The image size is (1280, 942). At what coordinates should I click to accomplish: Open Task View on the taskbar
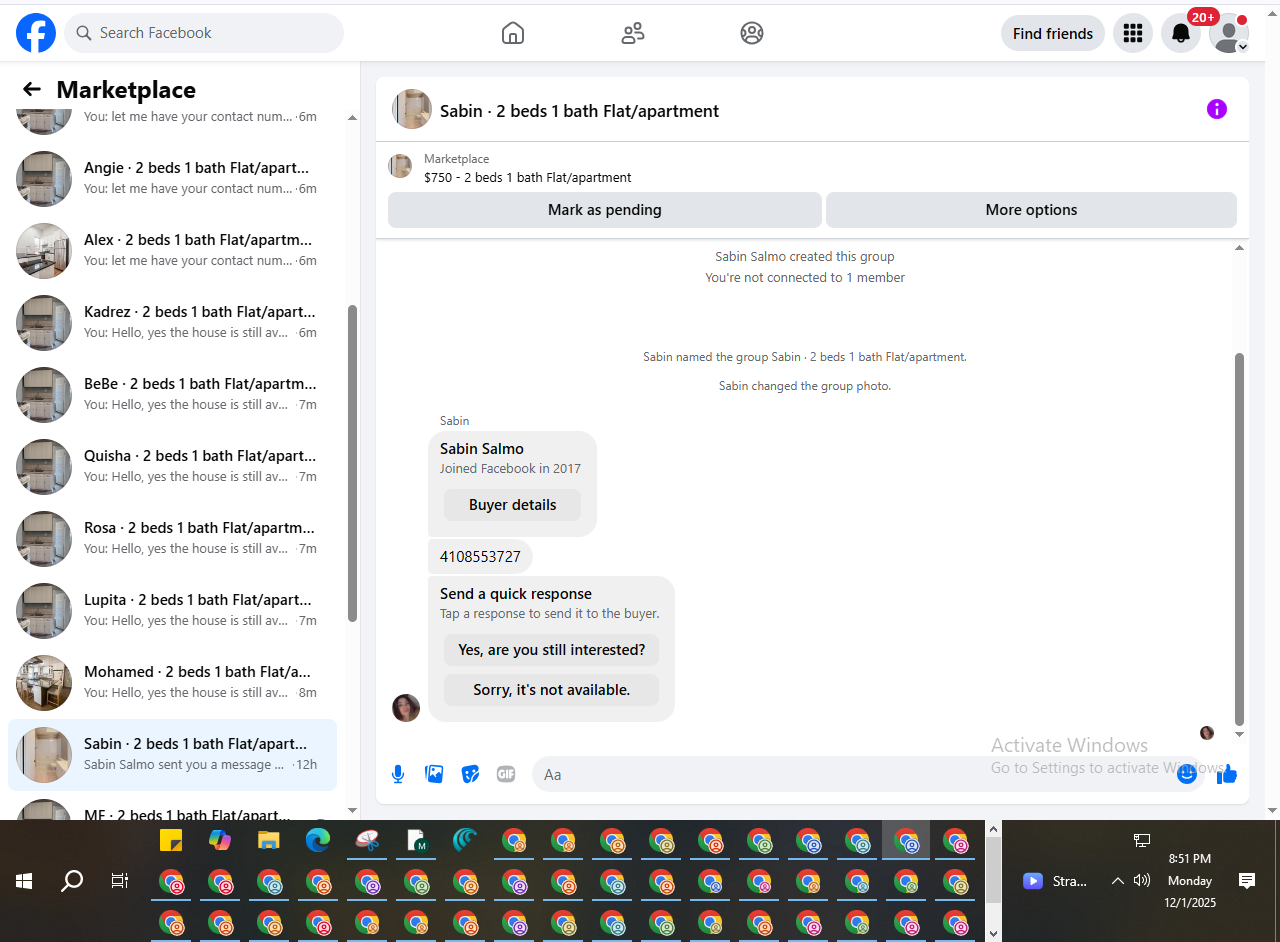pyautogui.click(x=120, y=881)
